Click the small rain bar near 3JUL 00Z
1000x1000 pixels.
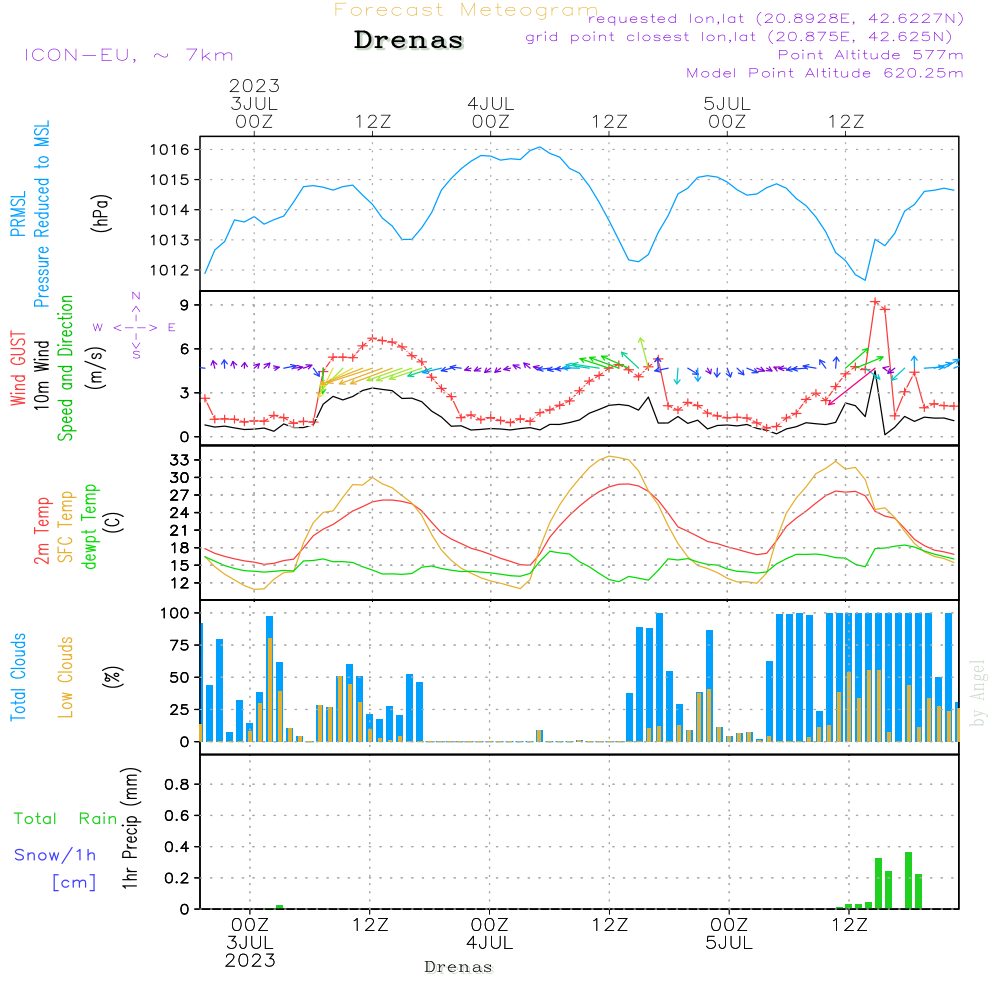coord(280,906)
